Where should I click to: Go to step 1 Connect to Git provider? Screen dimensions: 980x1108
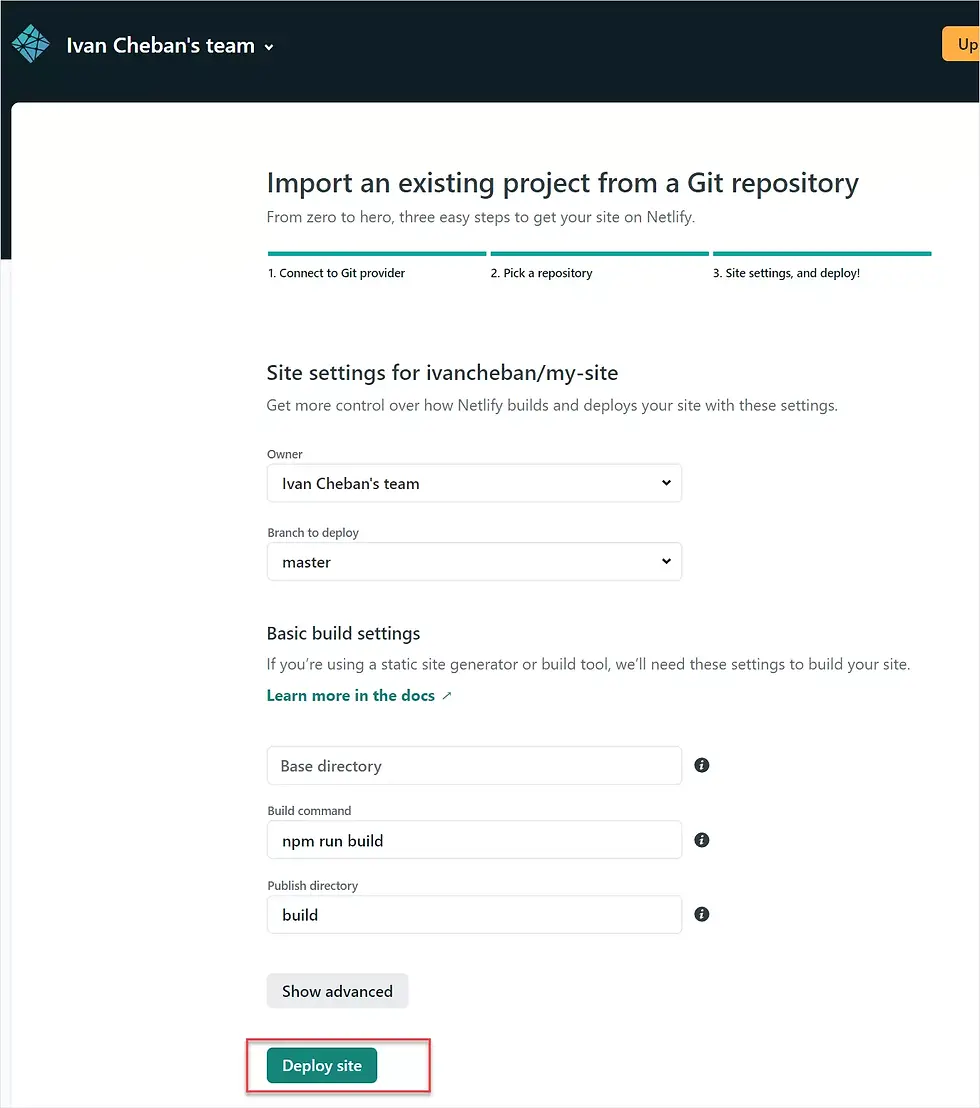tap(336, 273)
